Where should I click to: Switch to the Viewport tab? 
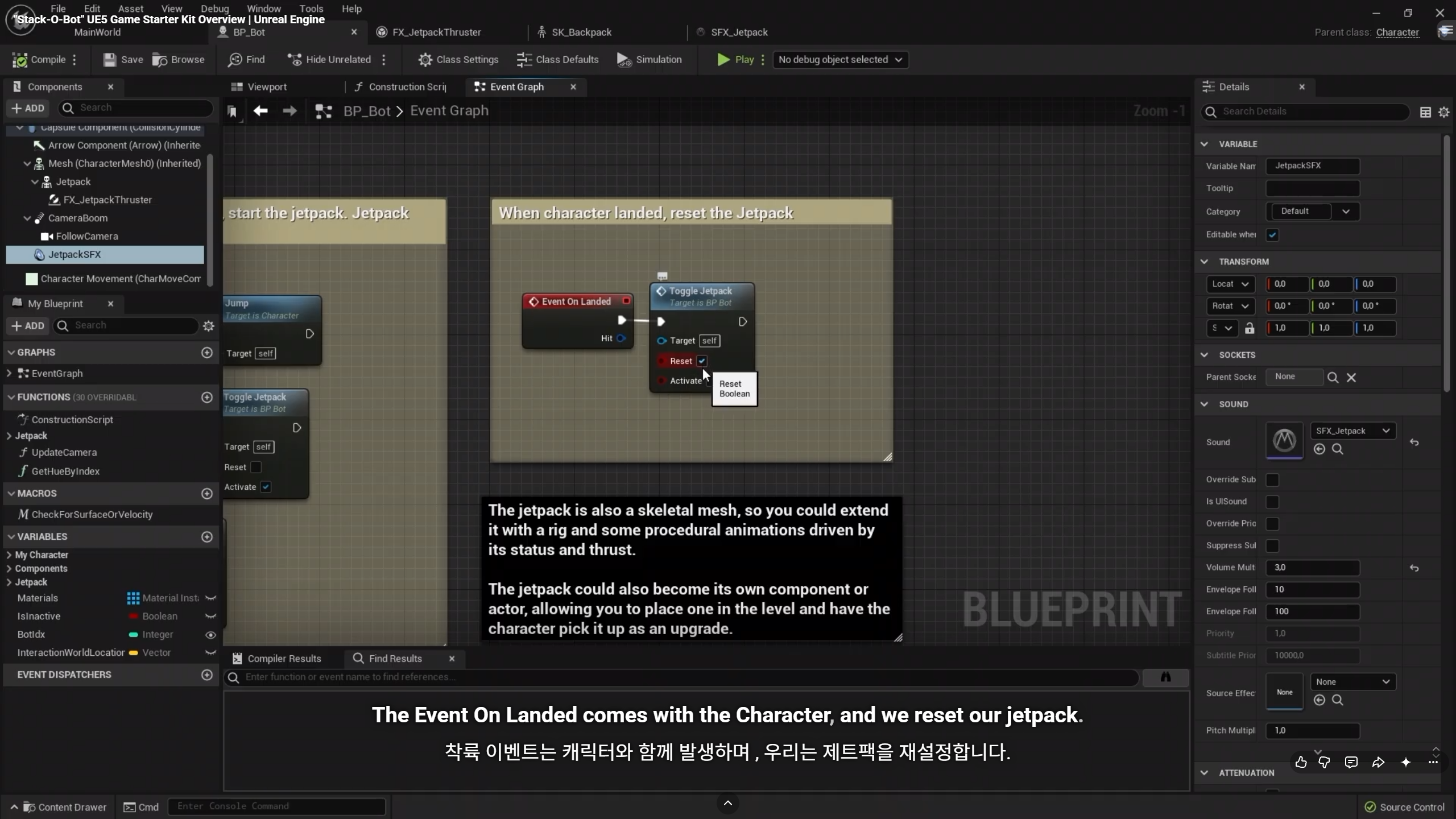coord(259,87)
